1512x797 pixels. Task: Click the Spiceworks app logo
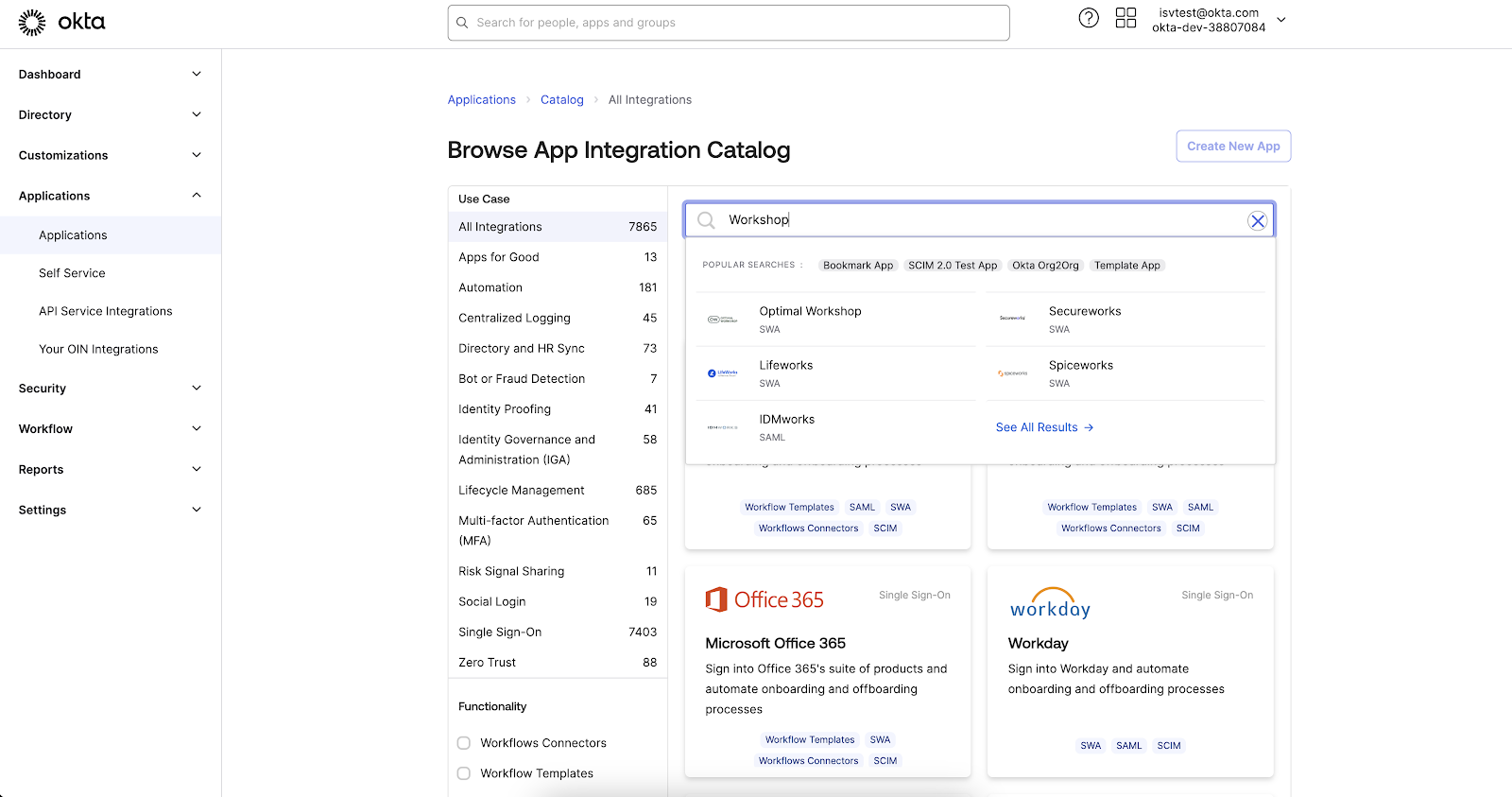pyautogui.click(x=1012, y=373)
